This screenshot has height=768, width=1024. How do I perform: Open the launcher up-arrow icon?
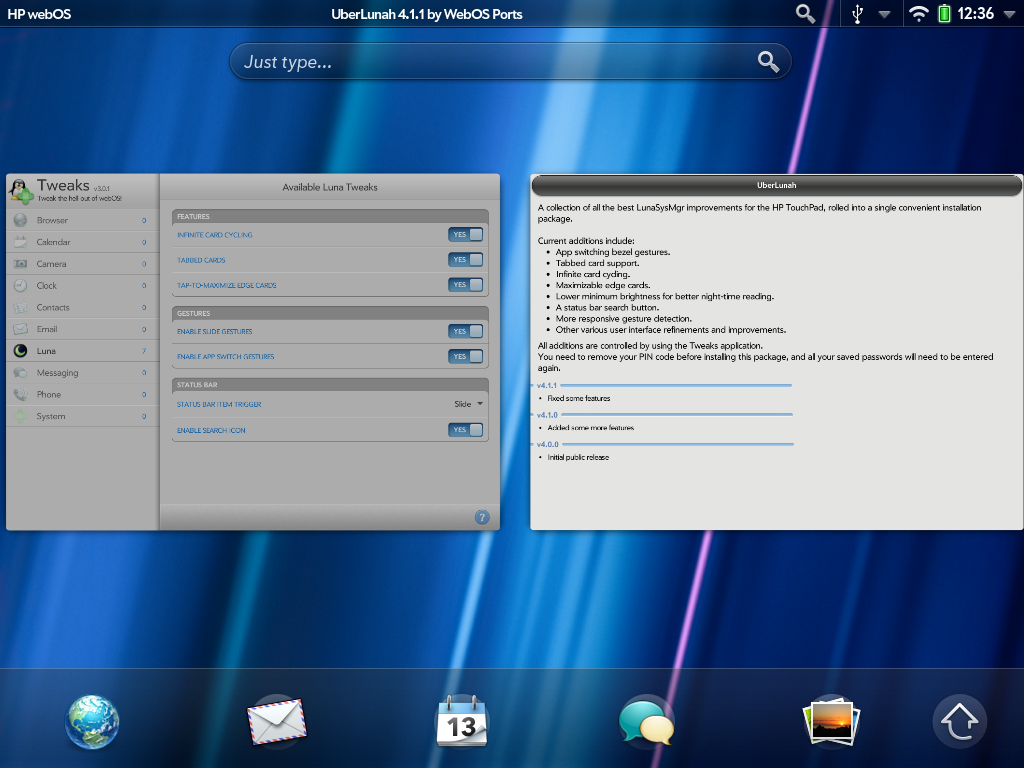[x=959, y=722]
